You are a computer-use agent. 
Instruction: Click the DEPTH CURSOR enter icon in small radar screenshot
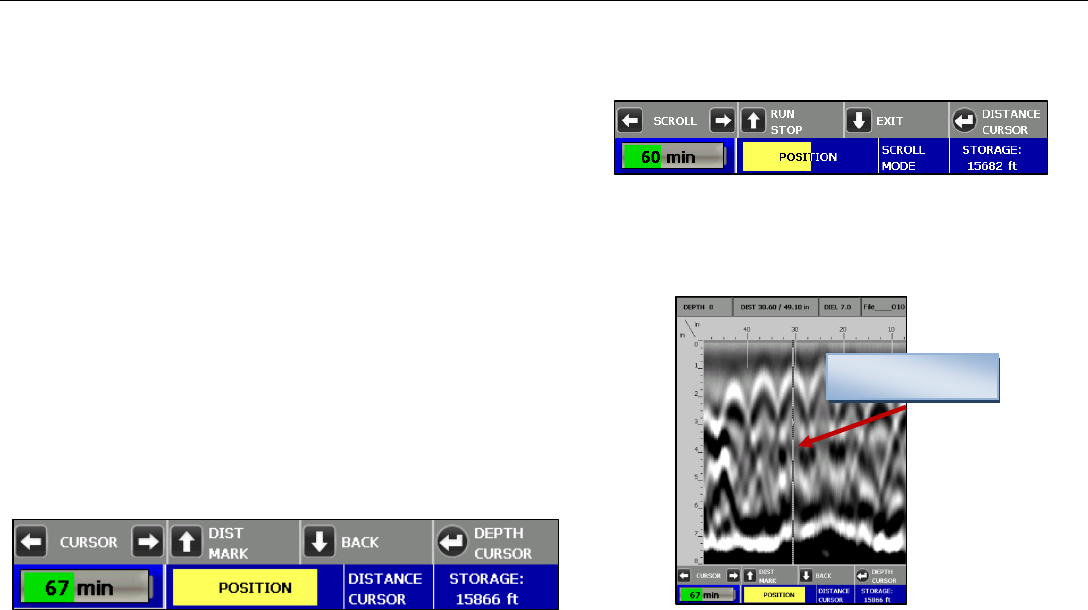(862, 575)
